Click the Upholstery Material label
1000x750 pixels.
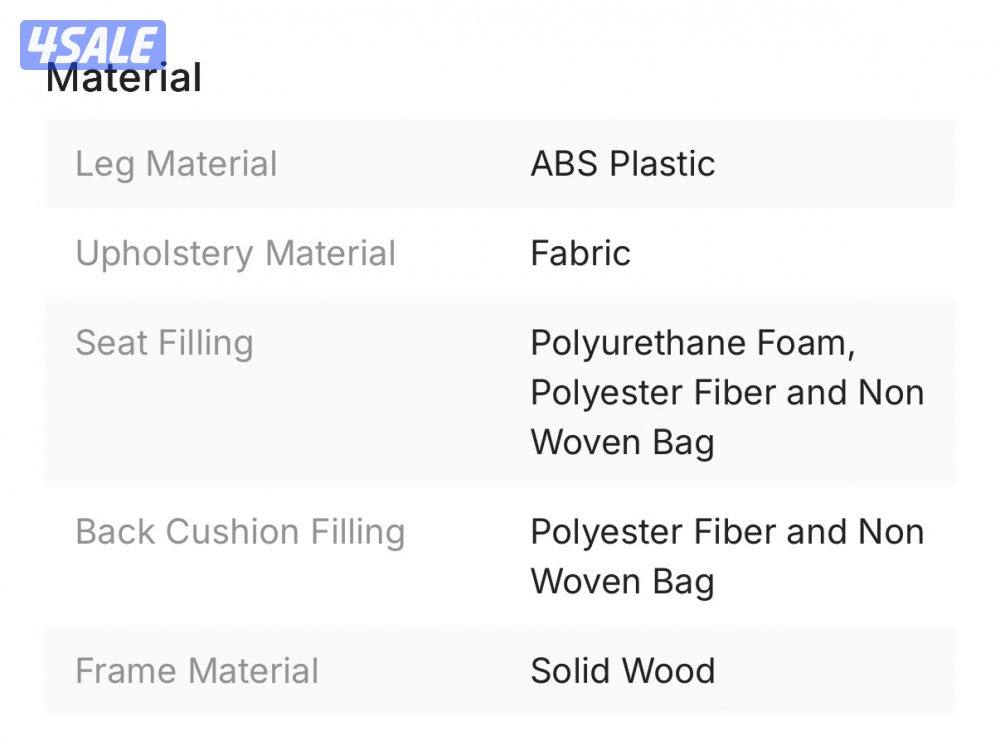[235, 253]
